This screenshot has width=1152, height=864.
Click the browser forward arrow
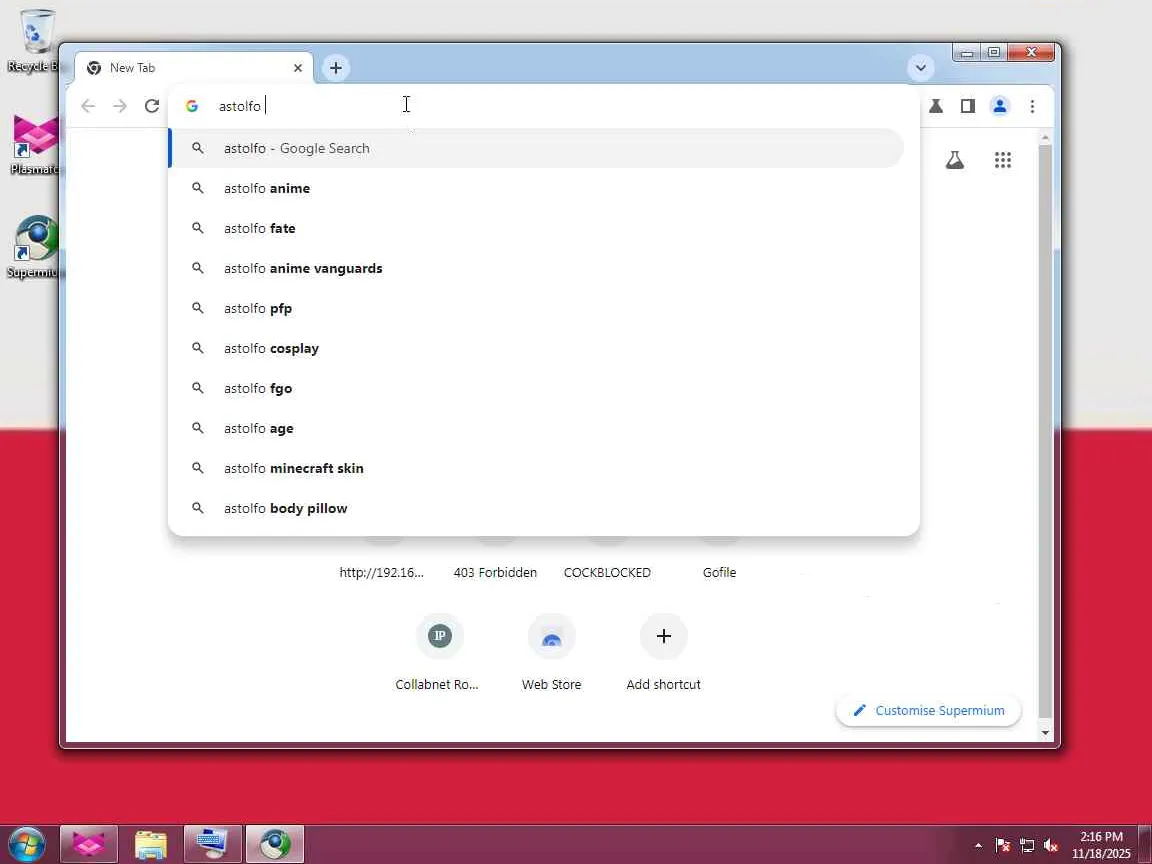[120, 106]
